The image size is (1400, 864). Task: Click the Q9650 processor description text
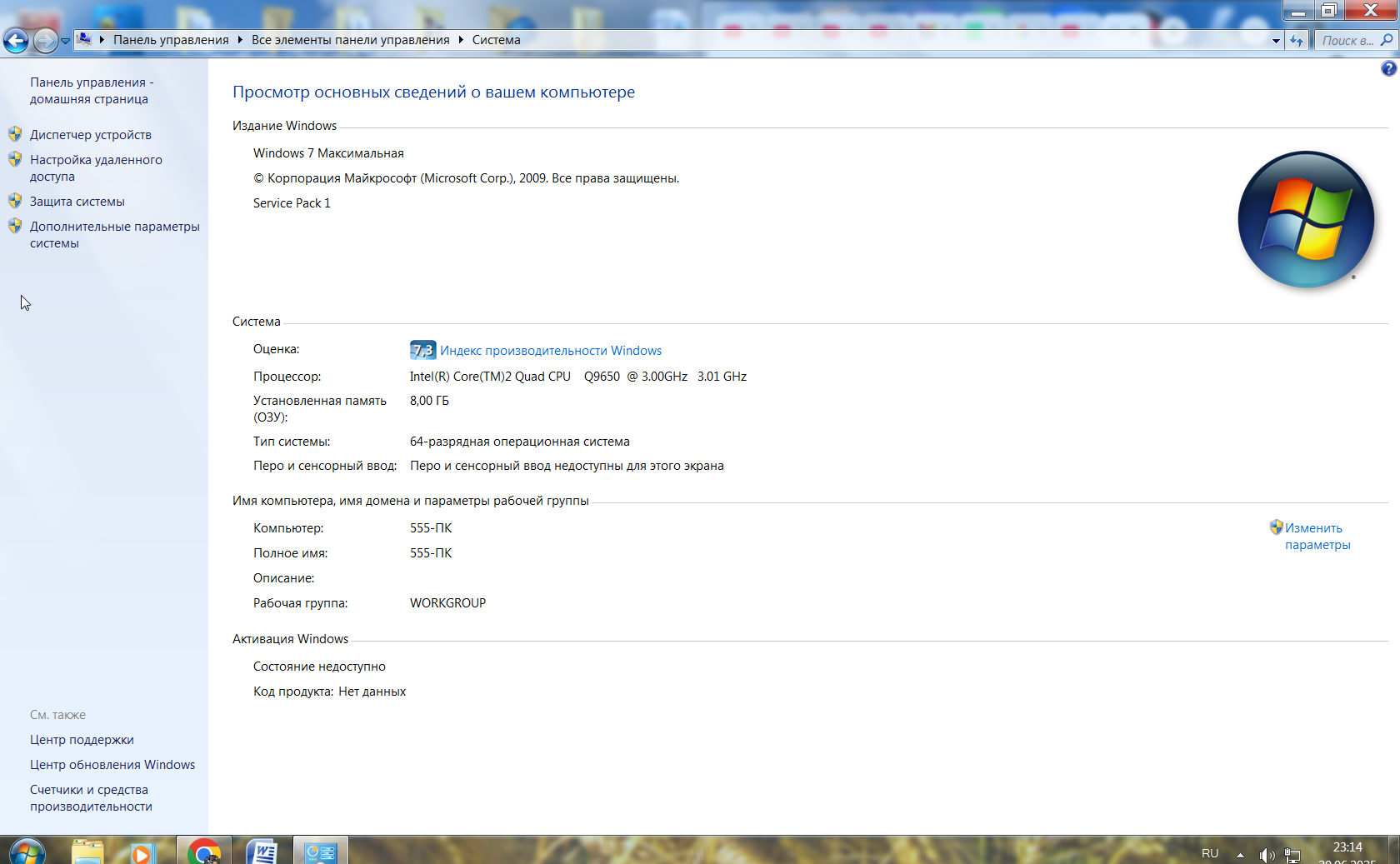578,377
